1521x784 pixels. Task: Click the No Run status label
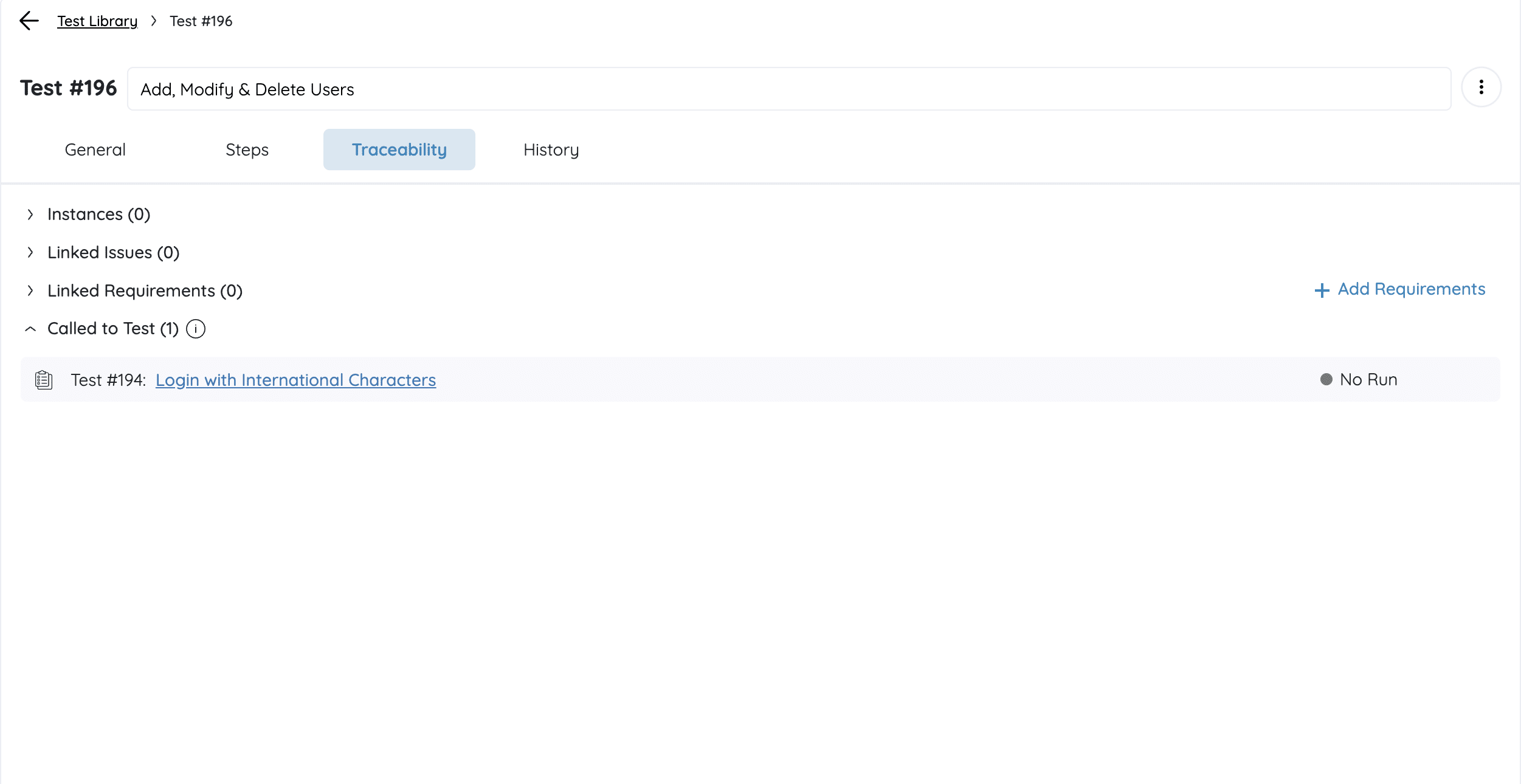[1368, 379]
